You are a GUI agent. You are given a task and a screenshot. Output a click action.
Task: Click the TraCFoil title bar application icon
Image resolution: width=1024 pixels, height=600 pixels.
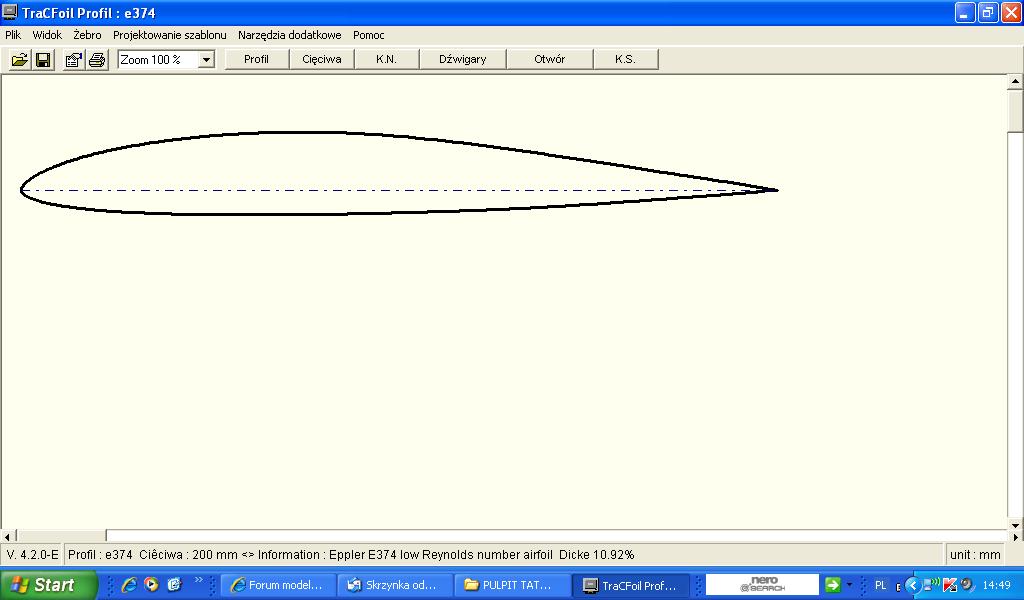click(x=10, y=13)
